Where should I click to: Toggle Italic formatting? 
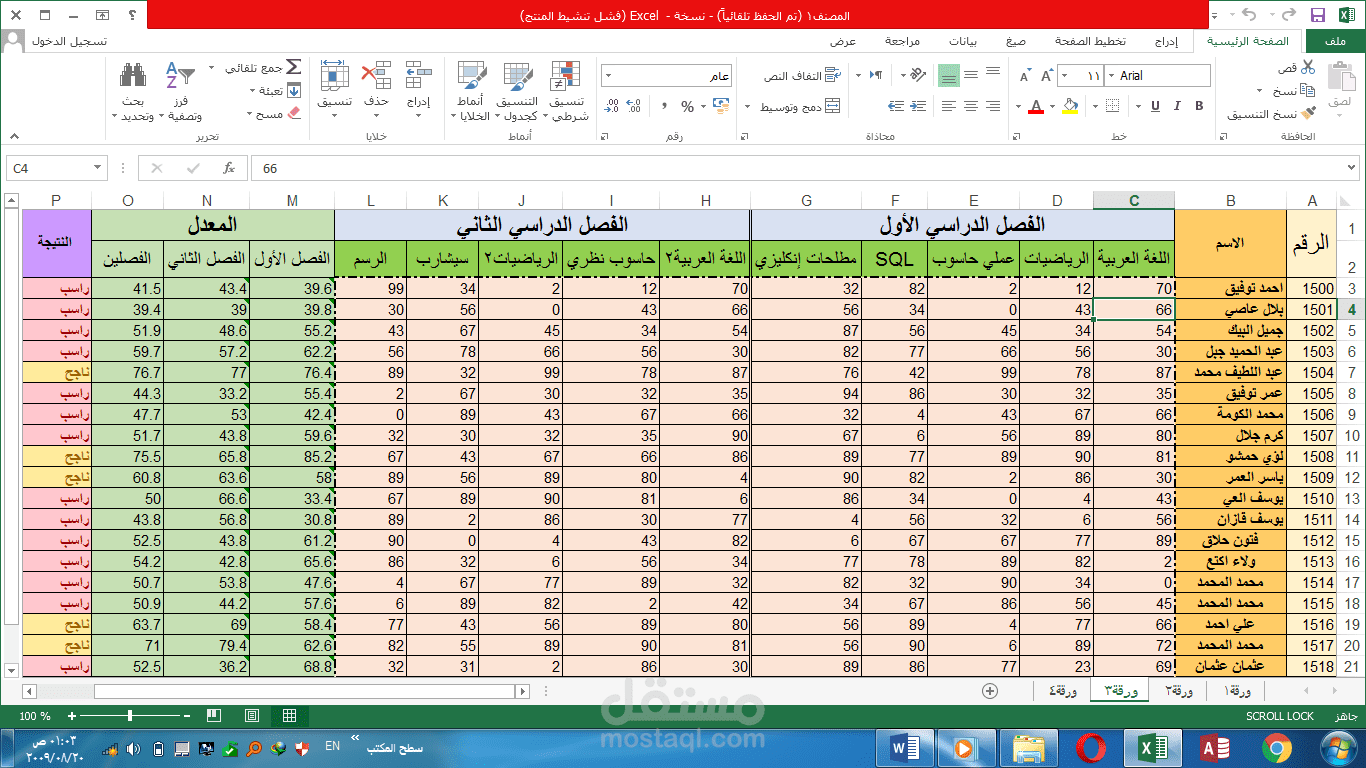[x=1177, y=106]
